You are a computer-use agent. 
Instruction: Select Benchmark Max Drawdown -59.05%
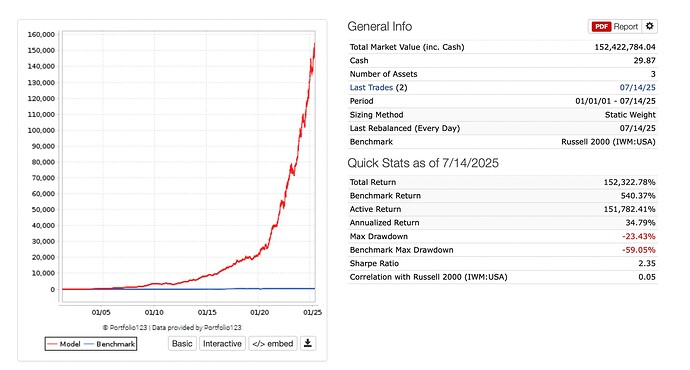tap(639, 250)
